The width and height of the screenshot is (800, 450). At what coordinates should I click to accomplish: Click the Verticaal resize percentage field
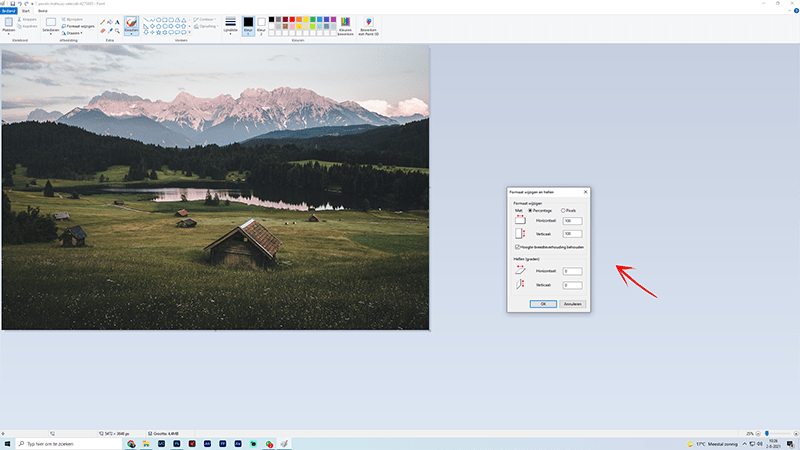pyautogui.click(x=572, y=234)
